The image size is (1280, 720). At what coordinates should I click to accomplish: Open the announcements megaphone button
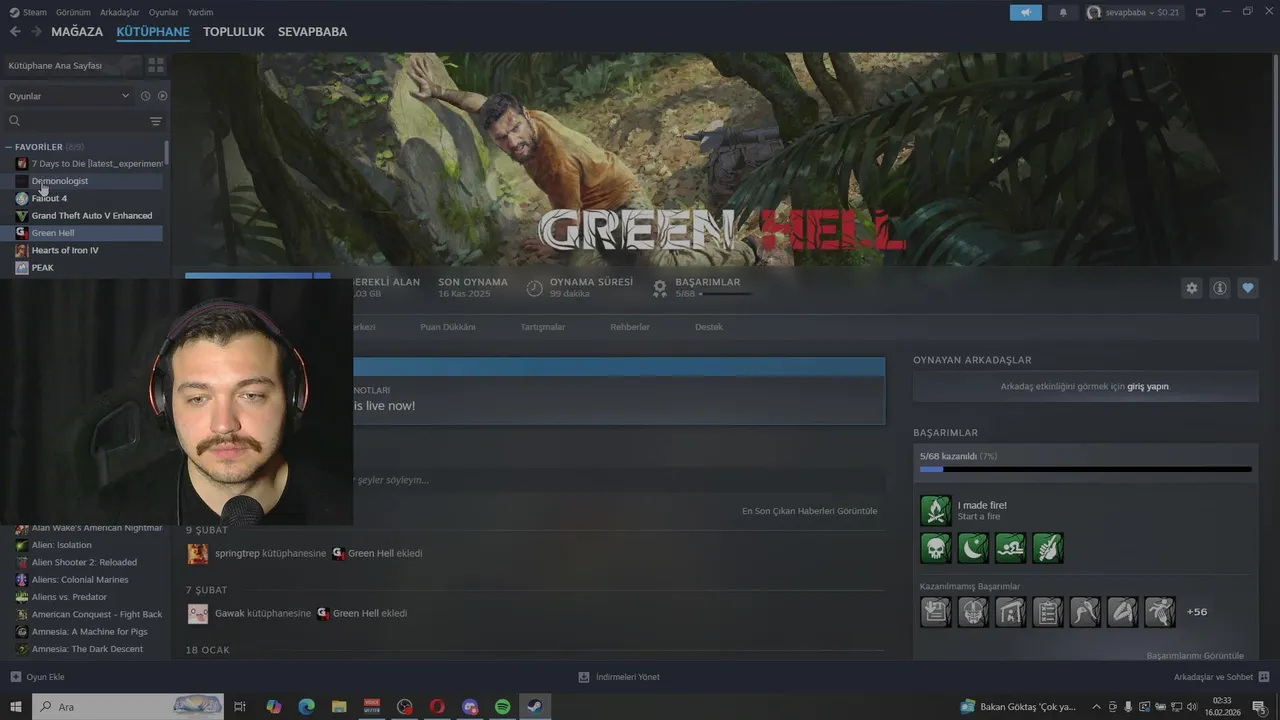pos(1025,12)
